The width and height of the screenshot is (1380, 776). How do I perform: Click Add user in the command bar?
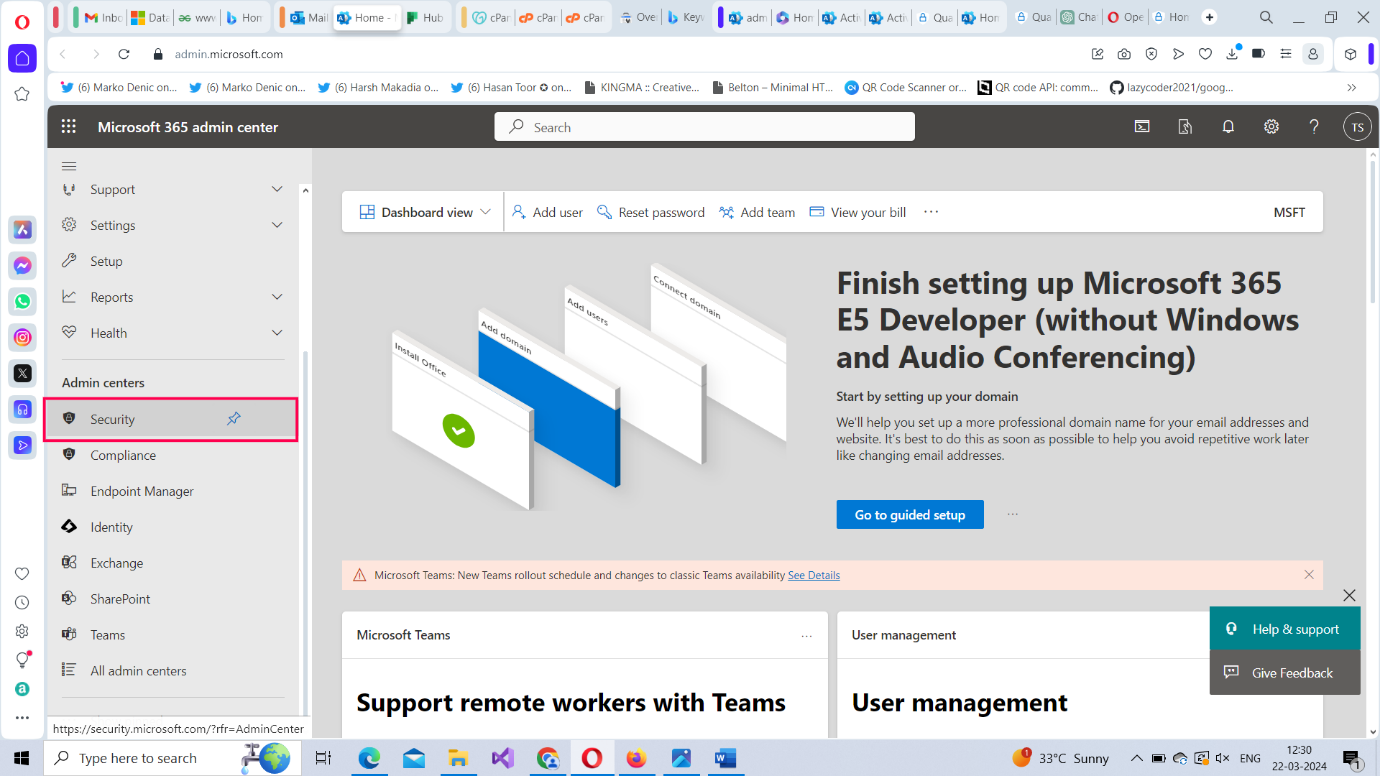point(547,212)
